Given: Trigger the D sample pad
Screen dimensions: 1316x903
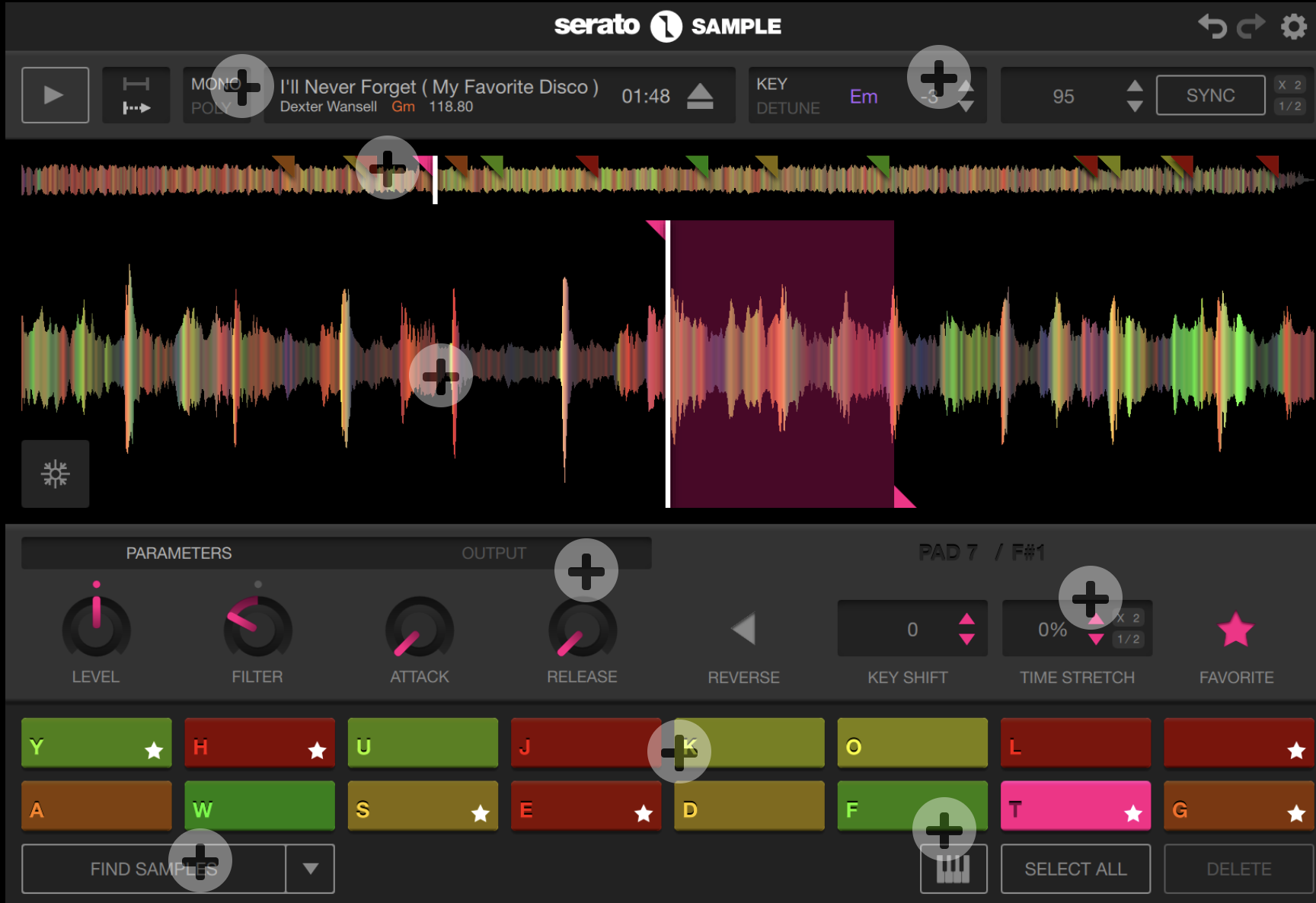Looking at the screenshot, I should point(749,806).
